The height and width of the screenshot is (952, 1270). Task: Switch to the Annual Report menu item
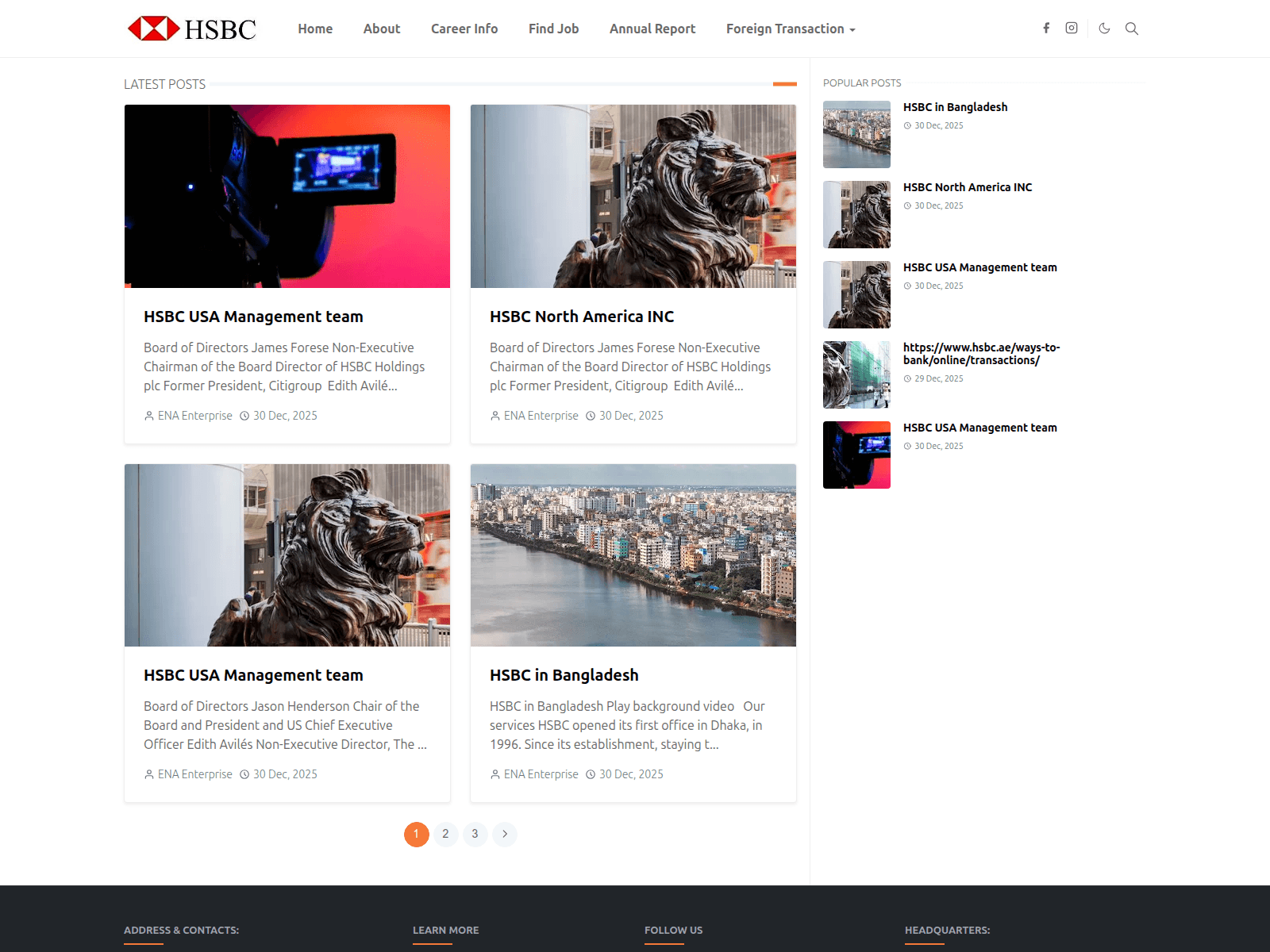652,29
